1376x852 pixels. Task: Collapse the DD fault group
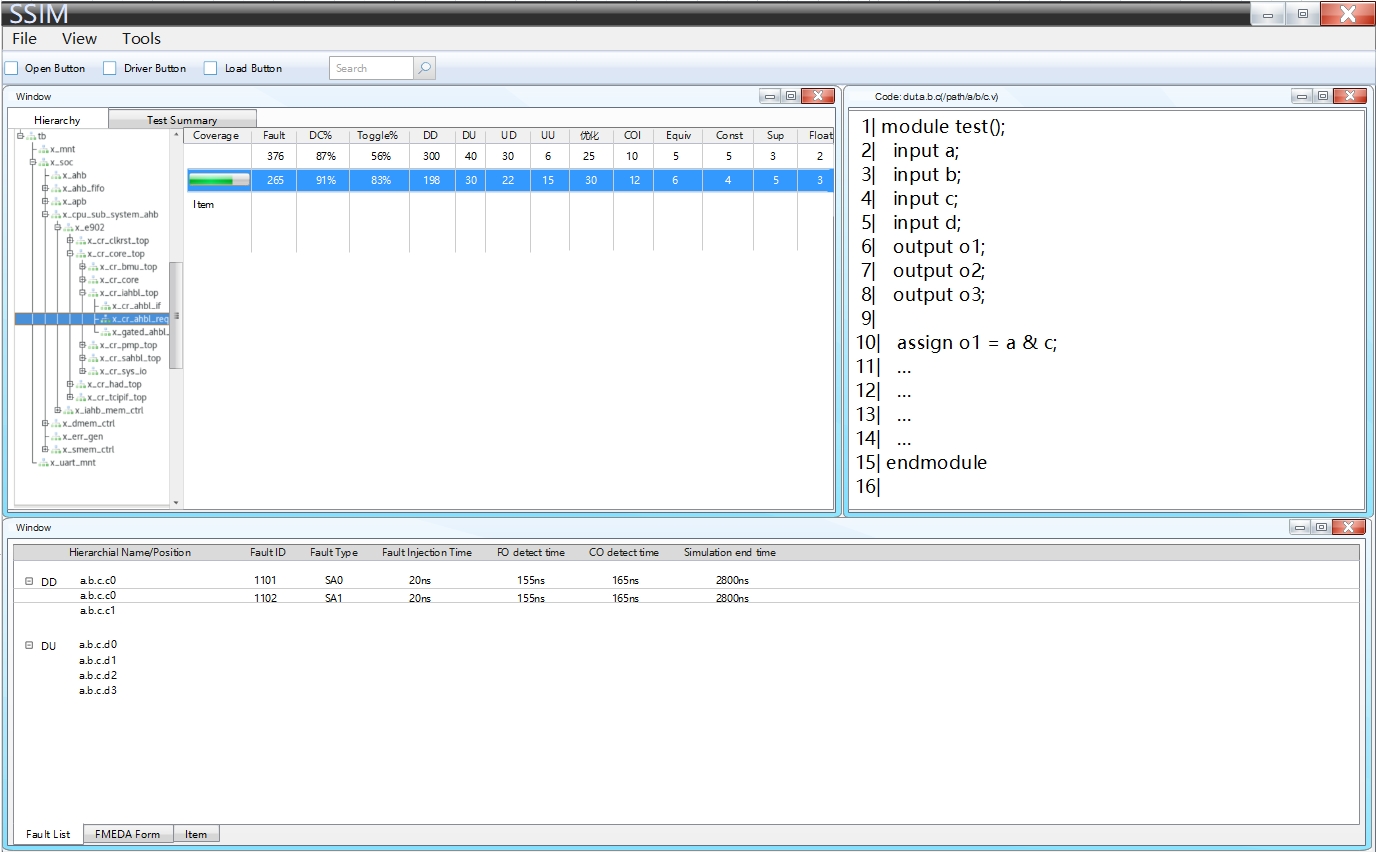pyautogui.click(x=29, y=581)
